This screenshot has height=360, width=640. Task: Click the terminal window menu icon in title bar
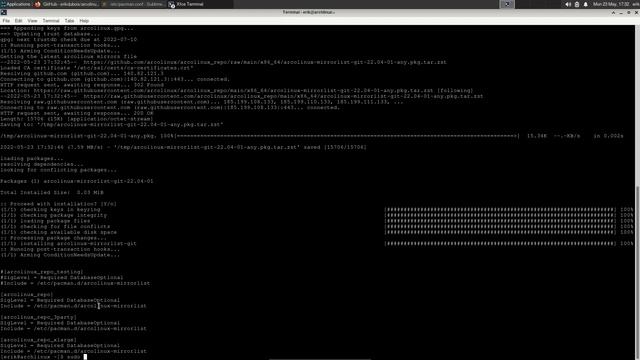(4, 13)
